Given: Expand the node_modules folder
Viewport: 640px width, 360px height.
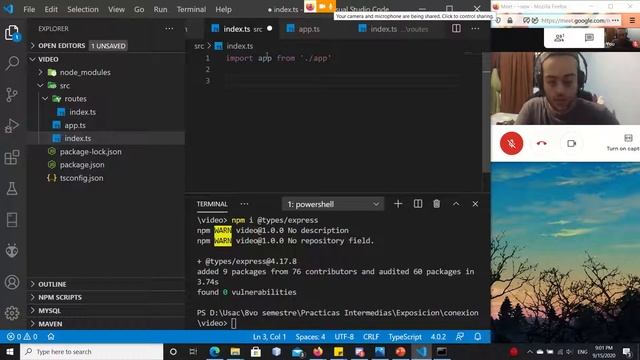Looking at the screenshot, I should click(85, 72).
